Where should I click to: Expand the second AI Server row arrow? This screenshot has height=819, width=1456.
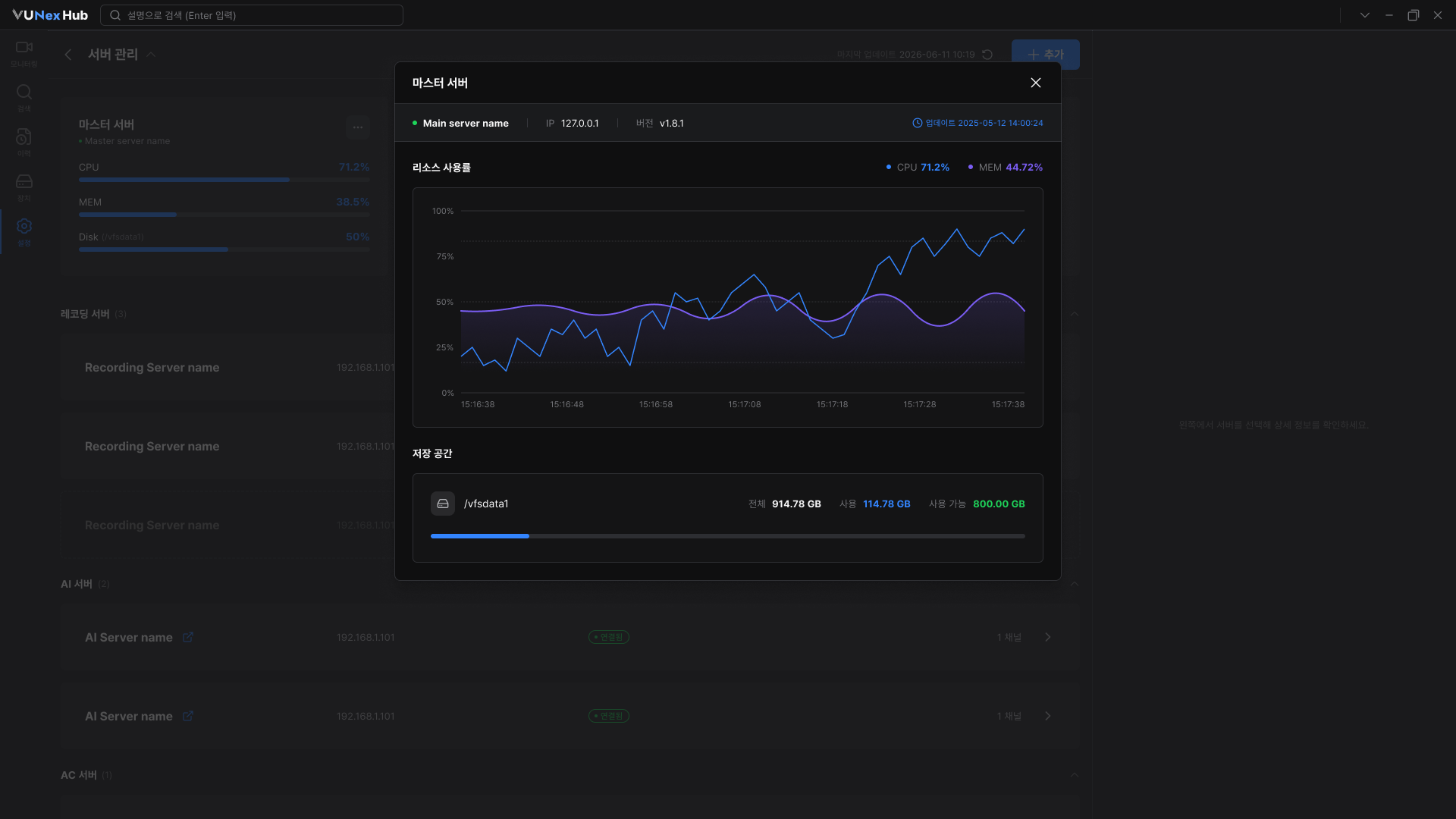[x=1048, y=716]
